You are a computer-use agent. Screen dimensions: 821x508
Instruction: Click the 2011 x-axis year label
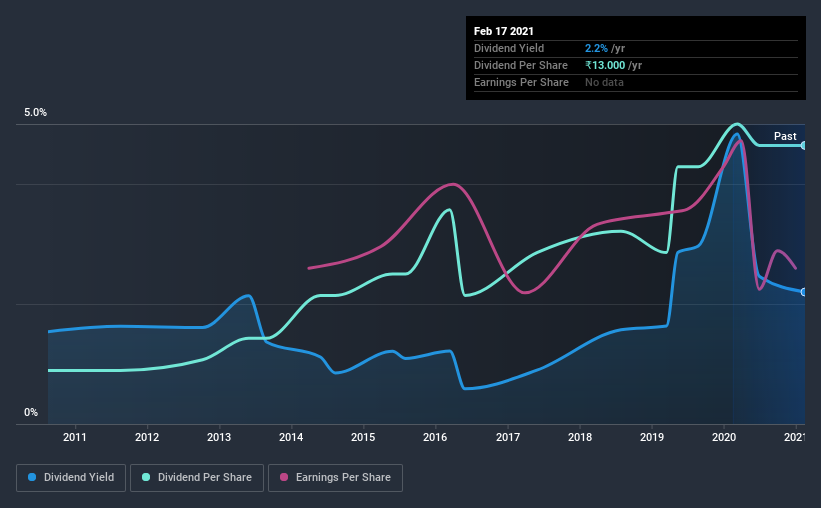(x=75, y=437)
